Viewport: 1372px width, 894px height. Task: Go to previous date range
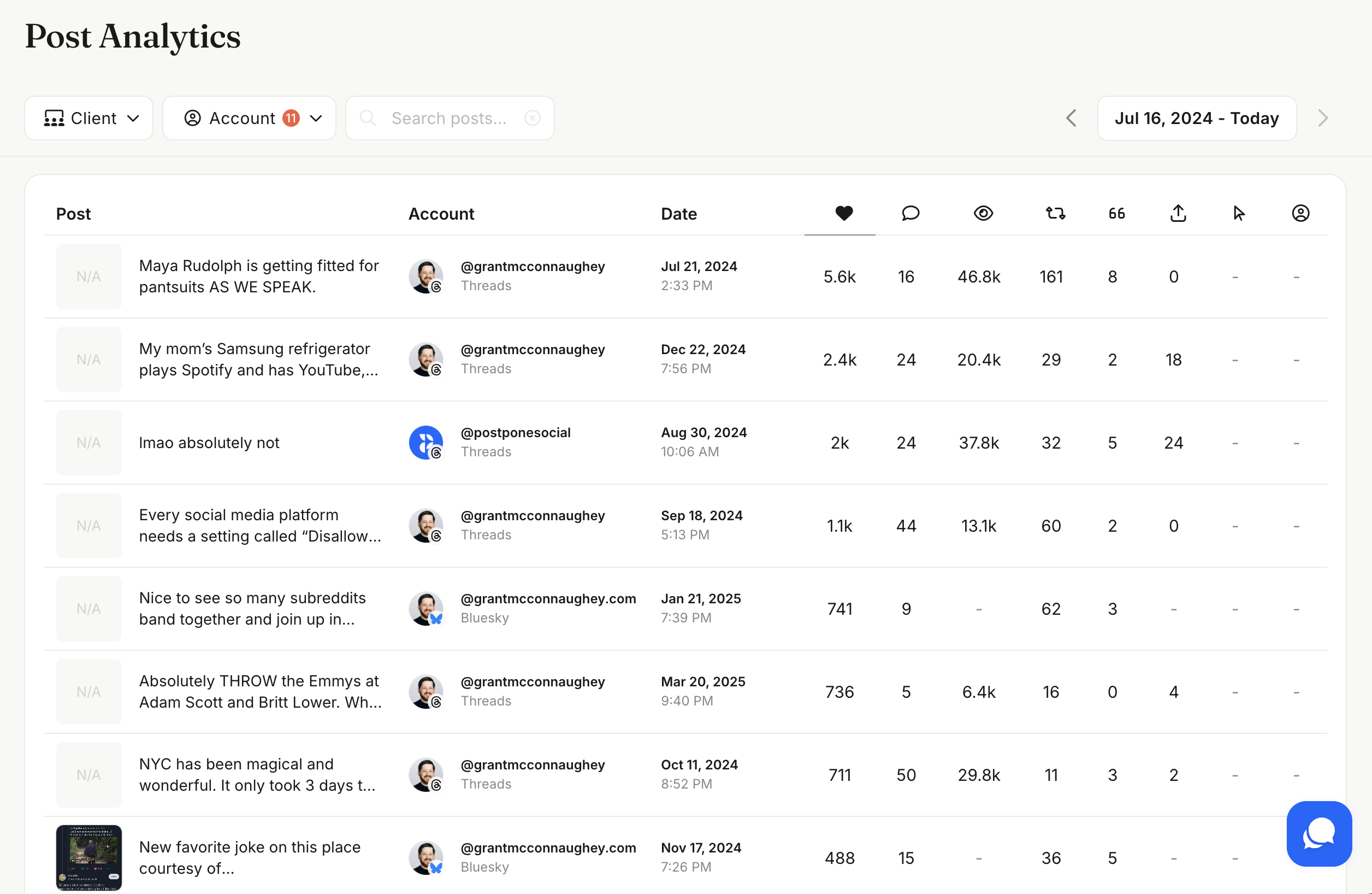coord(1071,118)
